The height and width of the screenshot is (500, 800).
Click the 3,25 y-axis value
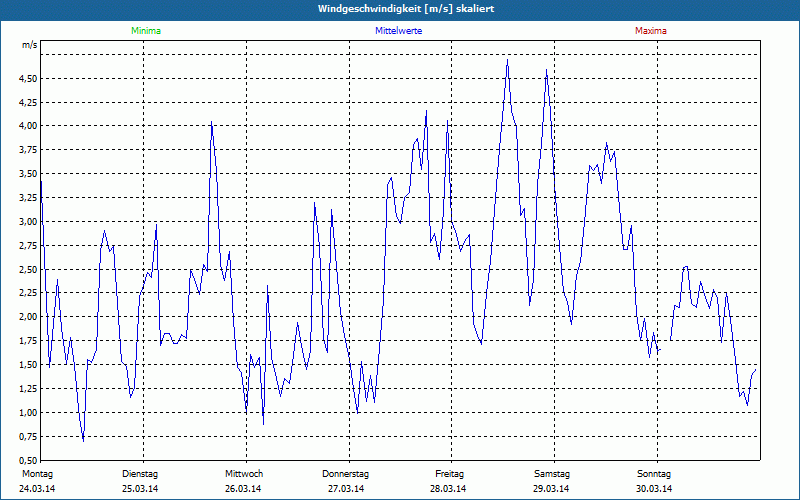[x=29, y=198]
